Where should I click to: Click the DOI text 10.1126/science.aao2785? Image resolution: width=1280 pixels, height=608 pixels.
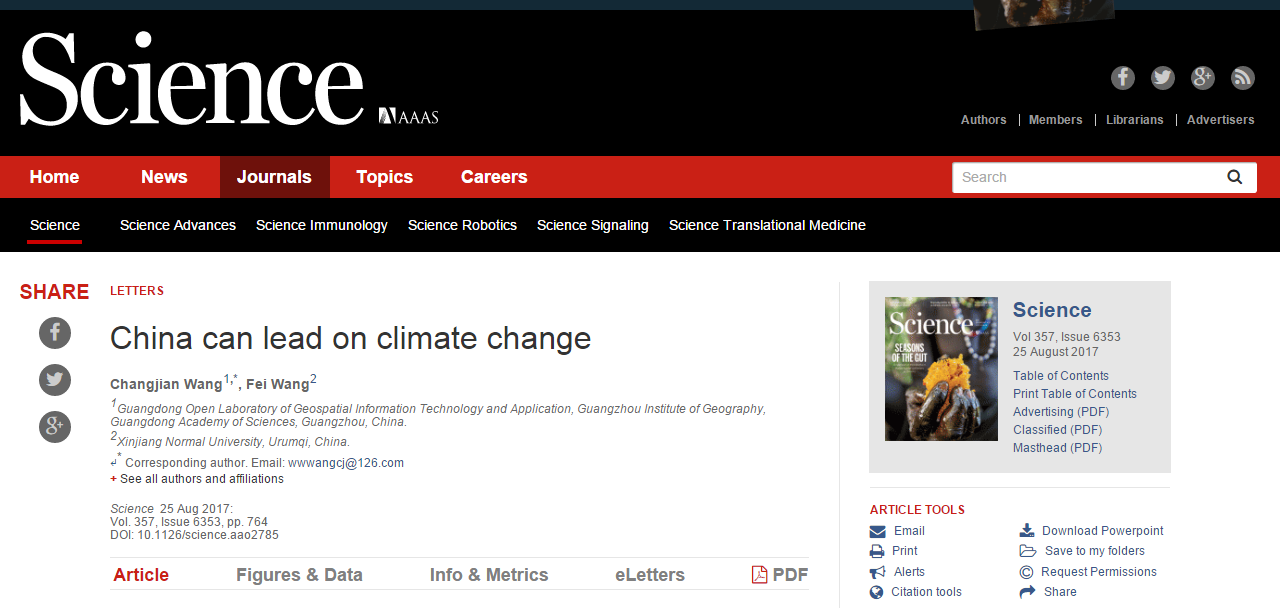(x=208, y=535)
